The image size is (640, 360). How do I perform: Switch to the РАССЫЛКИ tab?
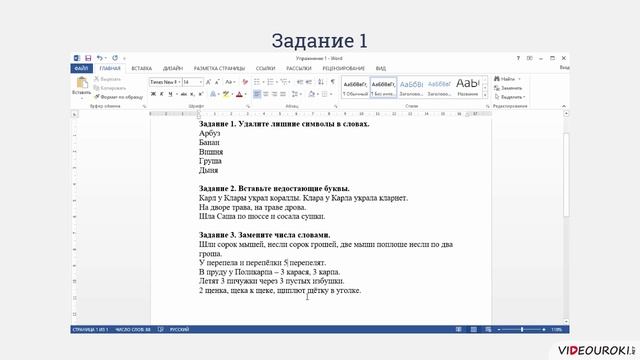[299, 68]
